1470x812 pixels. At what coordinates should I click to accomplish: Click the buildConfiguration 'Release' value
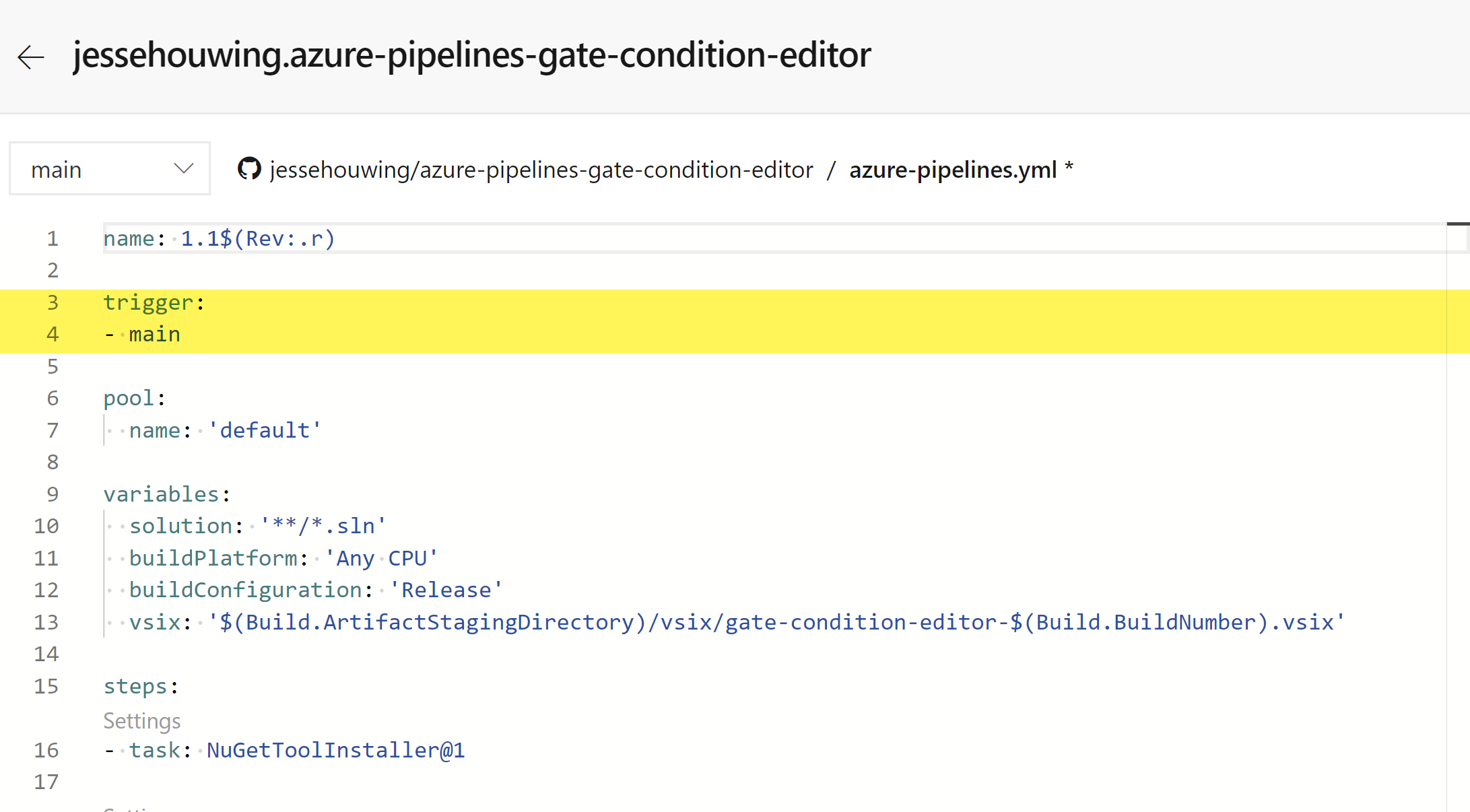pyautogui.click(x=446, y=590)
